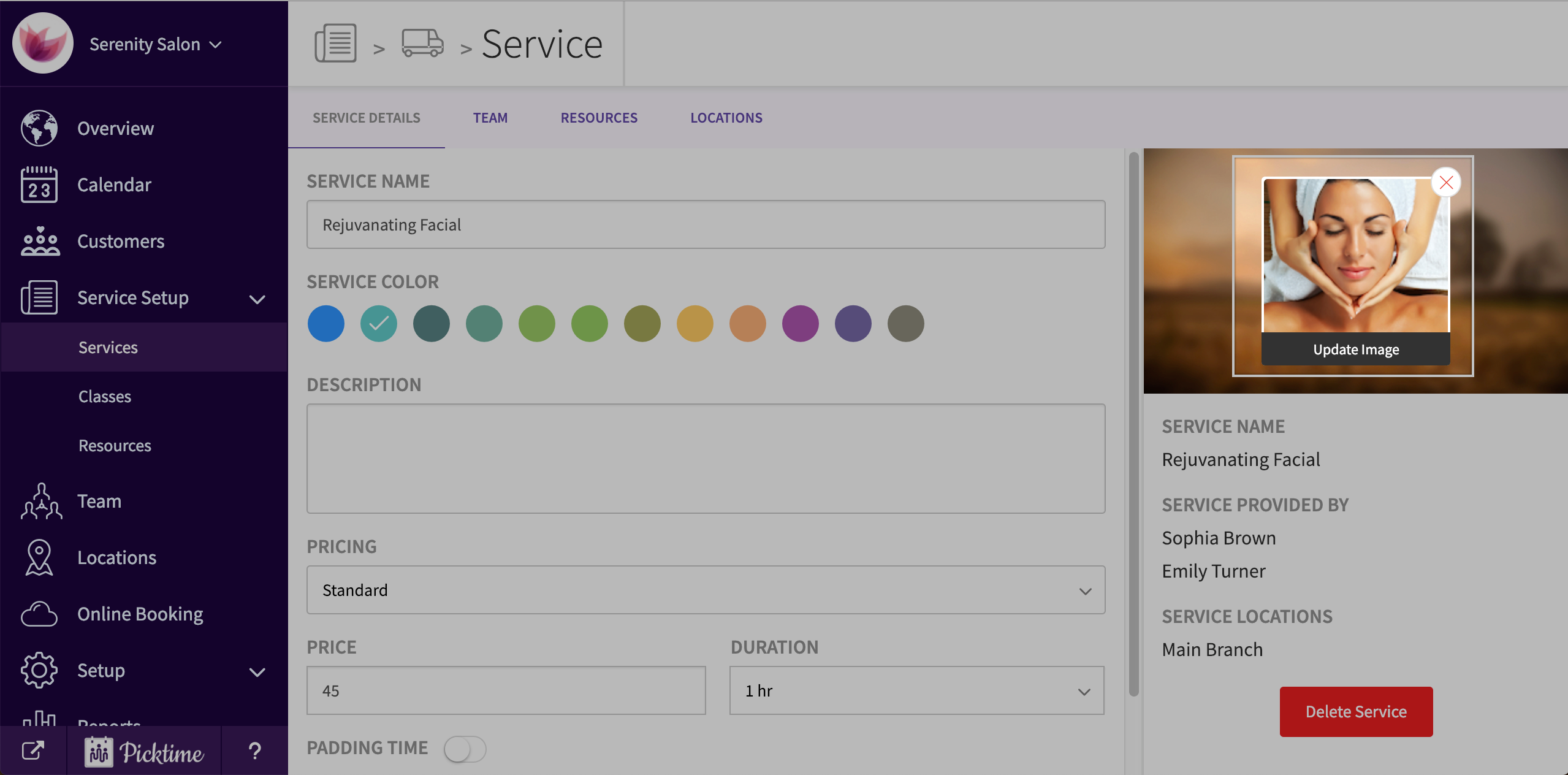Screen dimensions: 1568x775
Task: Click the Update Image button
Action: [x=1356, y=349]
